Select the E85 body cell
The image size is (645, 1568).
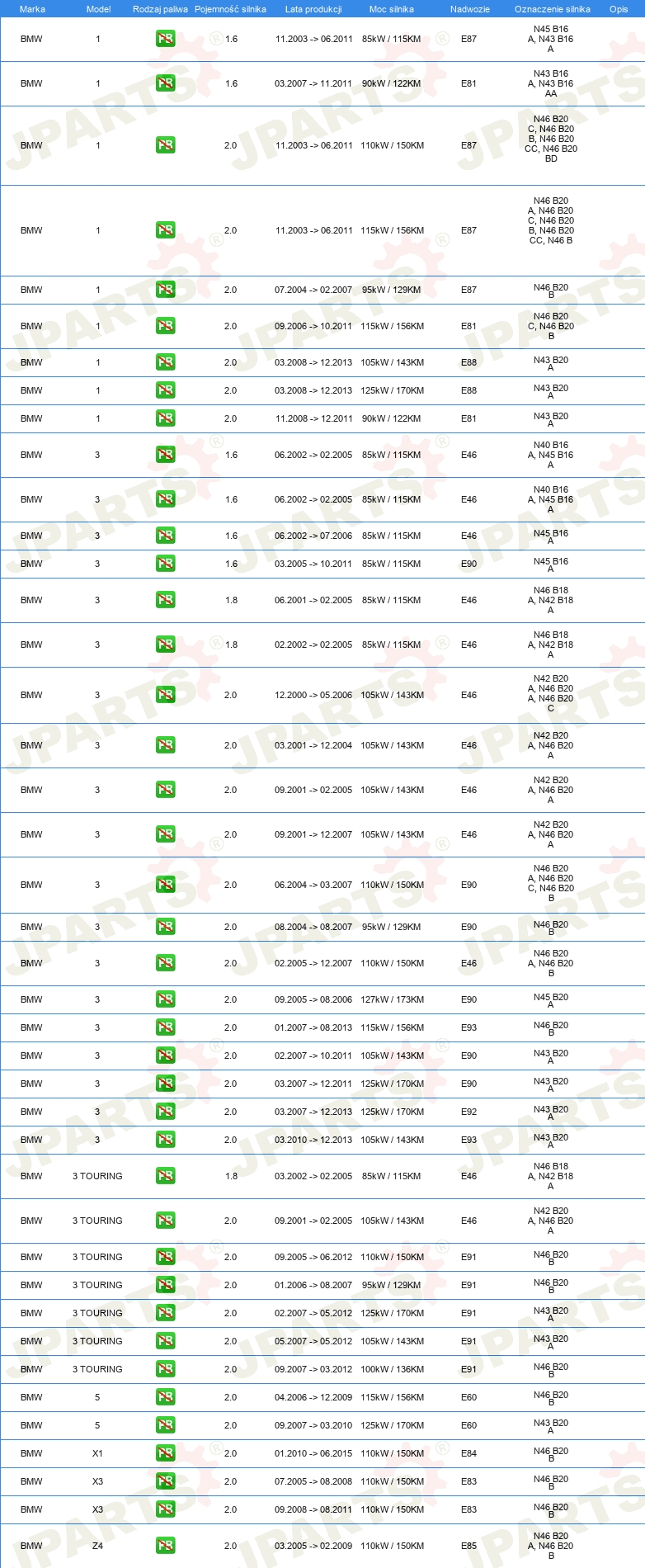468,1546
